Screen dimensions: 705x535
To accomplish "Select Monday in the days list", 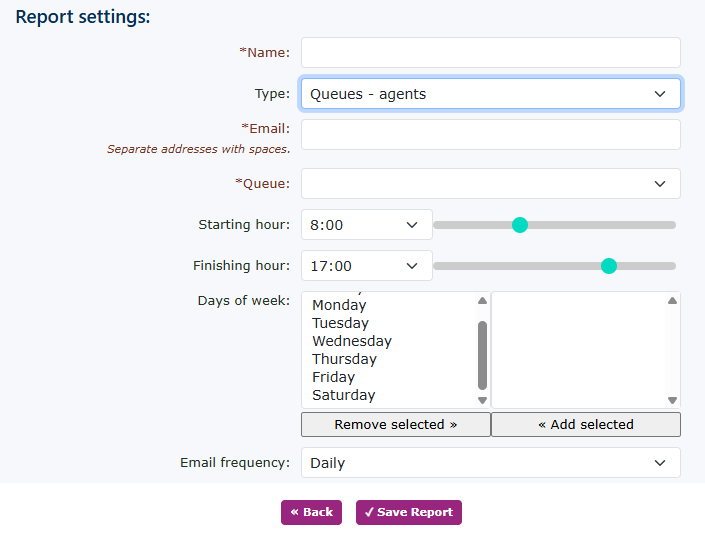I will coord(339,305).
